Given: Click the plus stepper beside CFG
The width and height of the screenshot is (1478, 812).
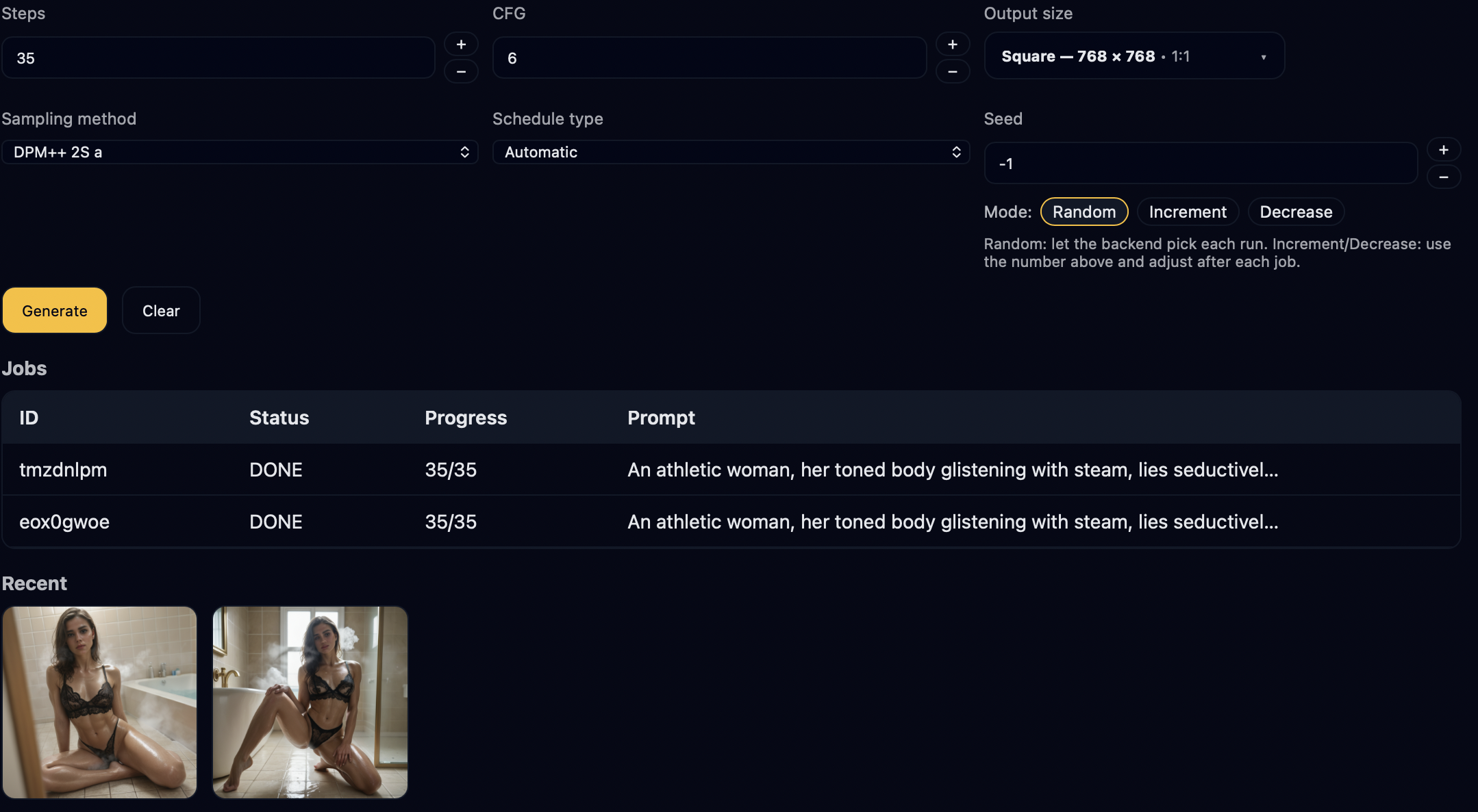Looking at the screenshot, I should 953,44.
